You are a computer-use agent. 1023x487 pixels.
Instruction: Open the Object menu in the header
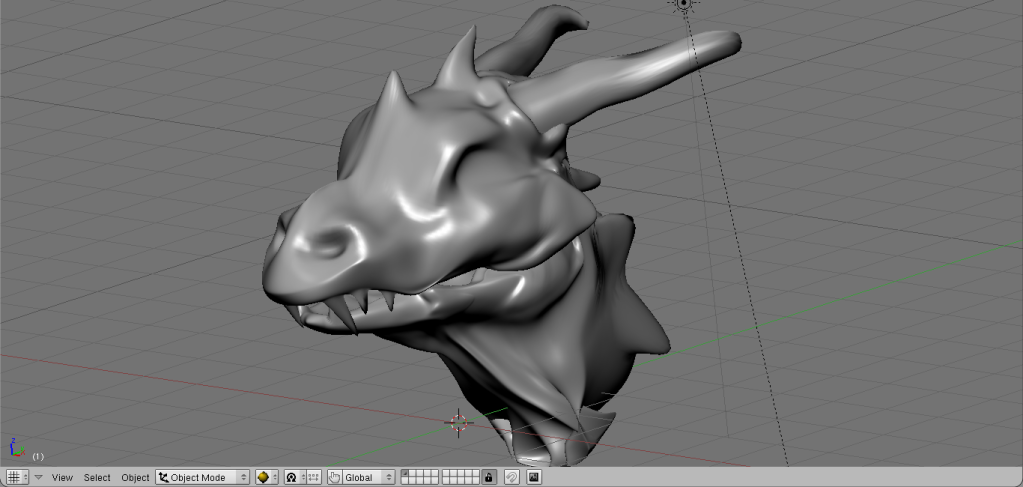tap(135, 478)
